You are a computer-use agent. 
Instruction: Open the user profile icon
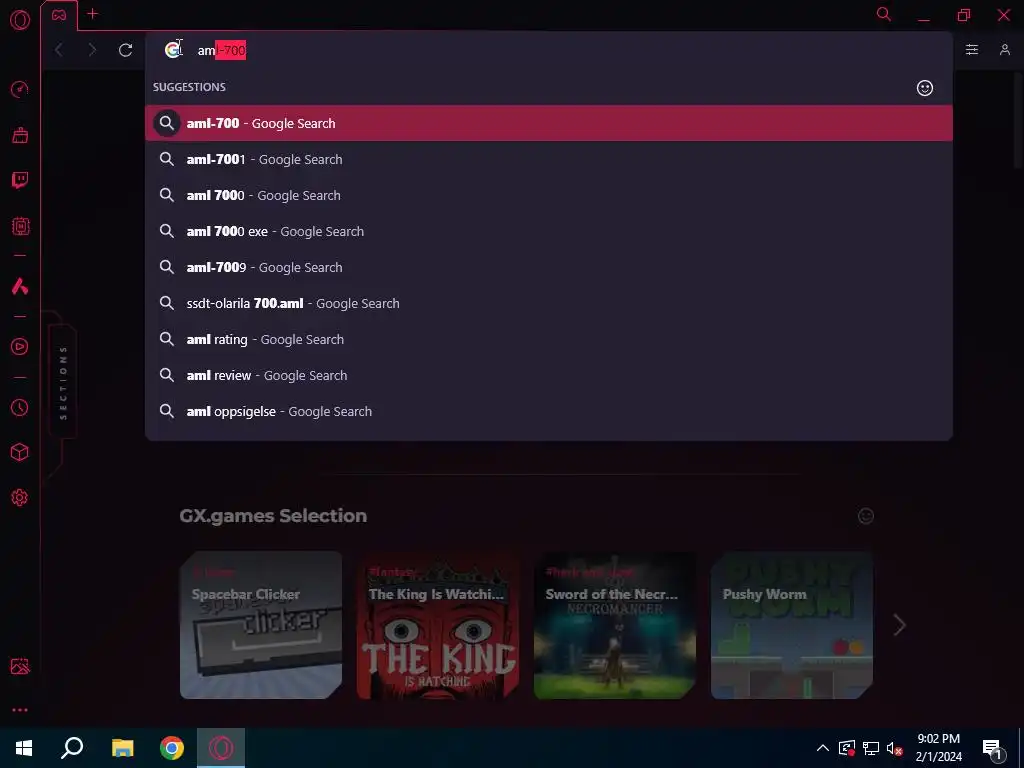click(x=1005, y=50)
